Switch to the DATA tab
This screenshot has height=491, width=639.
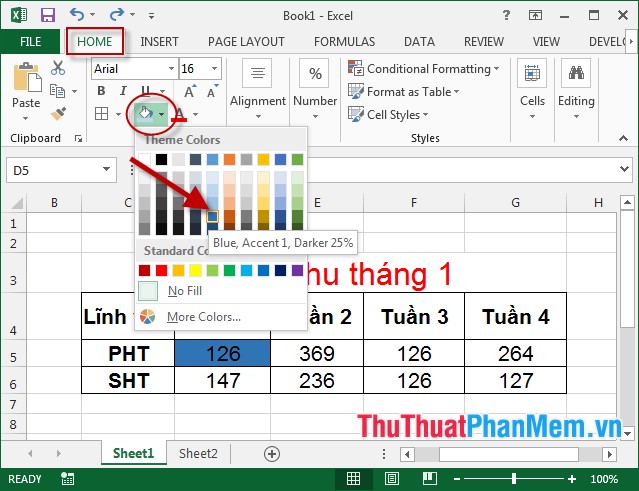pos(419,42)
